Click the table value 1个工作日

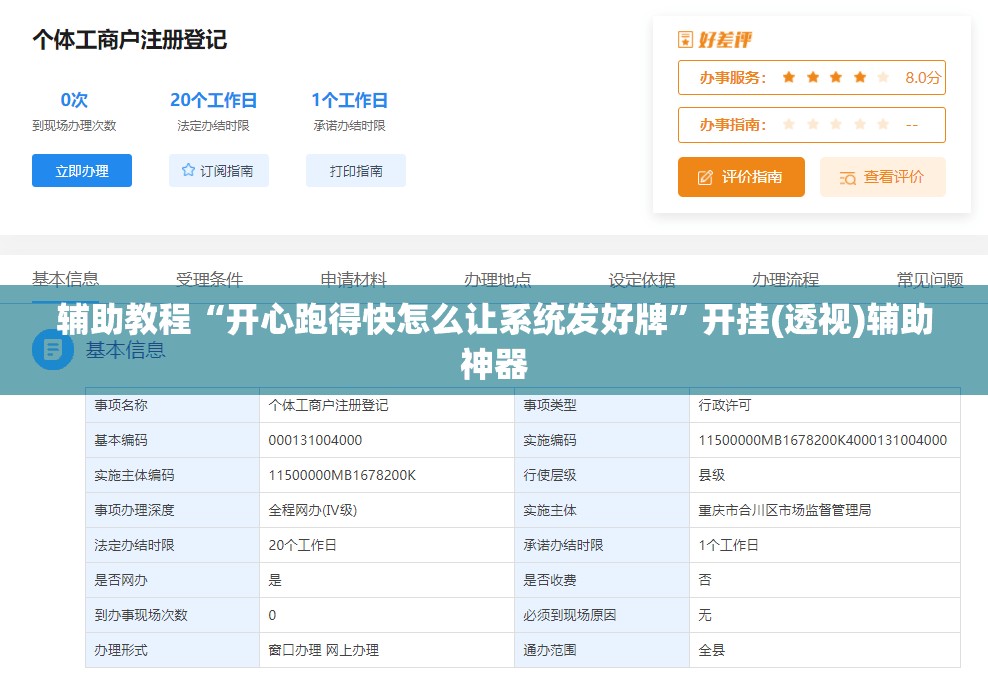click(728, 546)
